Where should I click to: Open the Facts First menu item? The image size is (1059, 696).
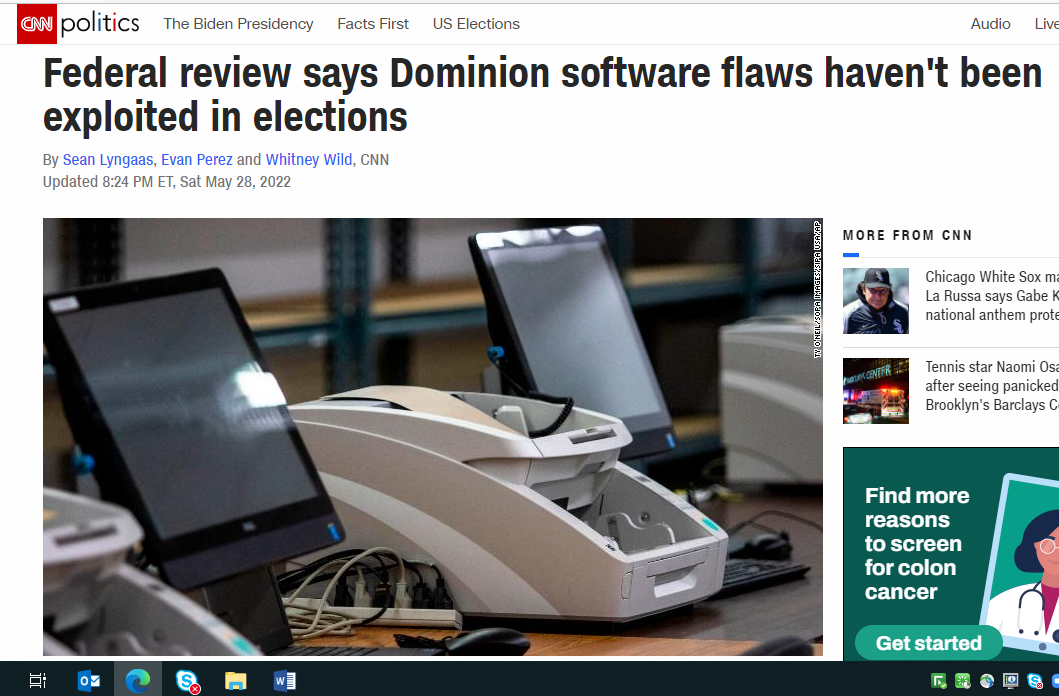coord(373,24)
